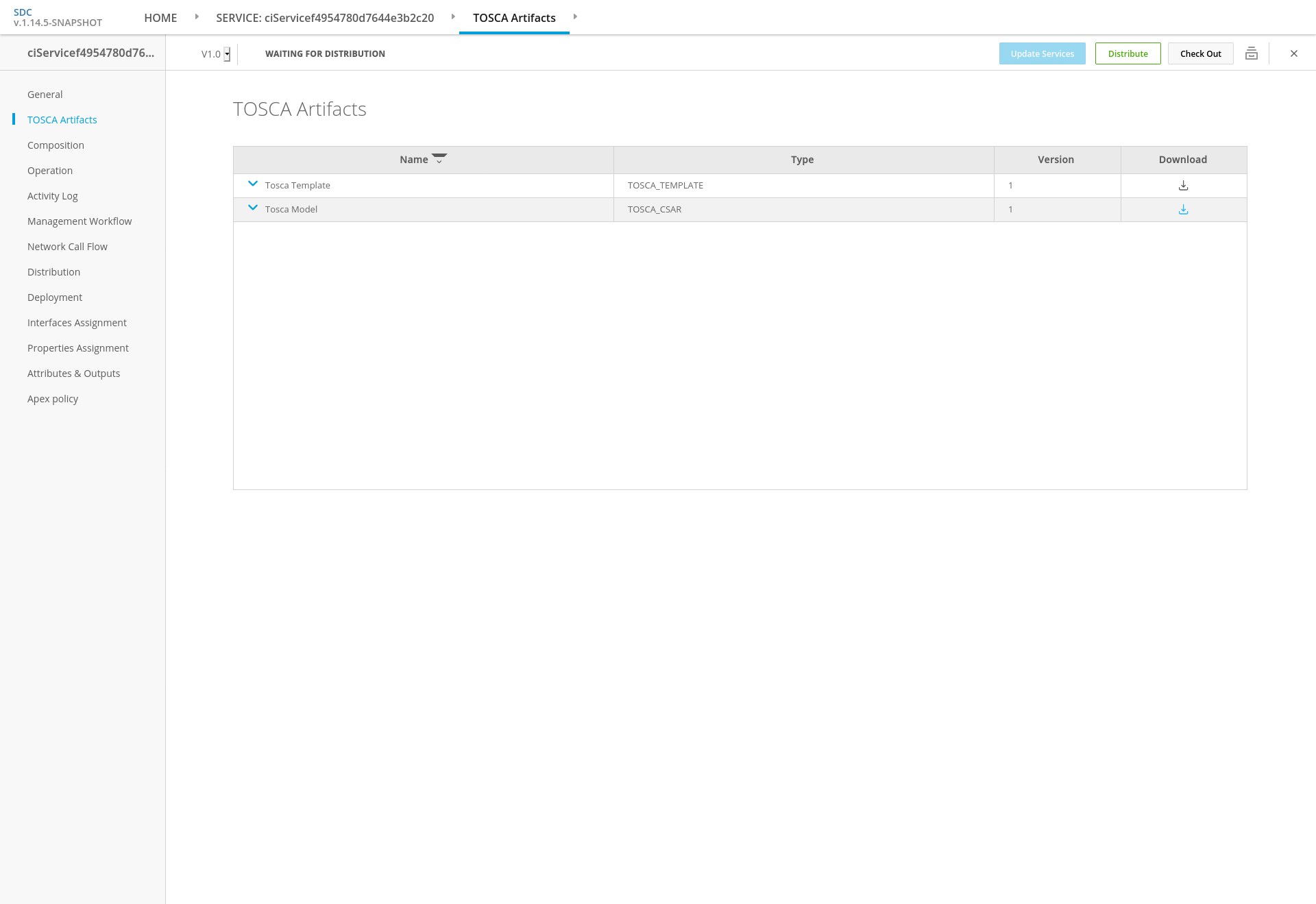Expand the Tosca Model row
The width and height of the screenshot is (1316, 904).
tap(252, 208)
